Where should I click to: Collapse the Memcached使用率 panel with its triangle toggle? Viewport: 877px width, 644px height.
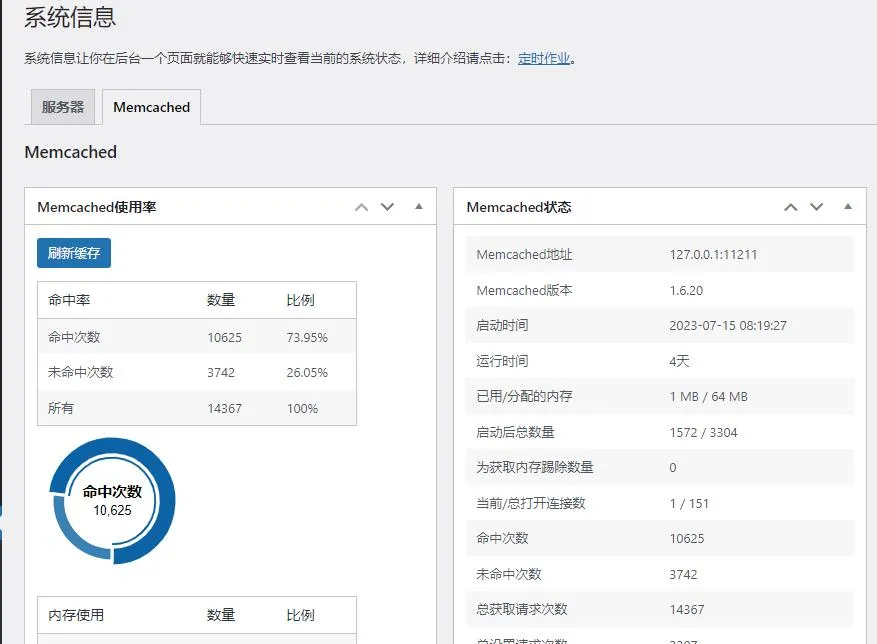419,207
